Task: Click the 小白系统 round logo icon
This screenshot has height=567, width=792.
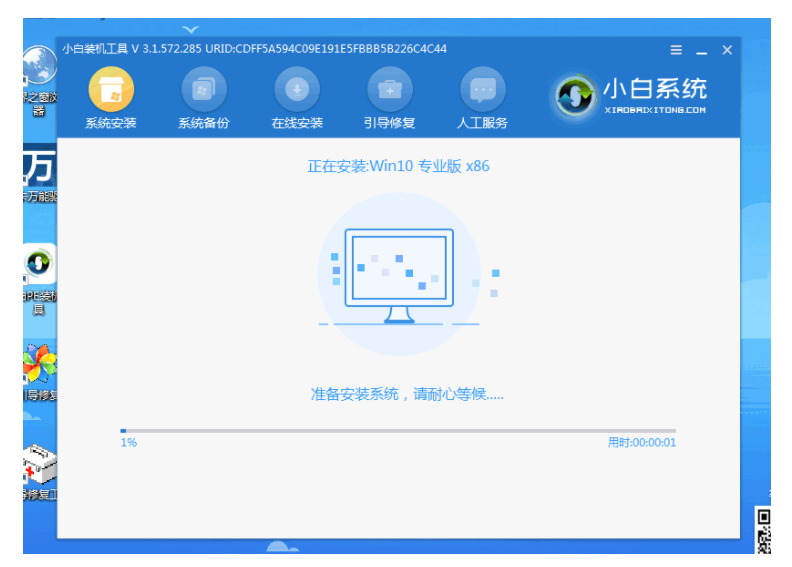Action: tap(575, 96)
